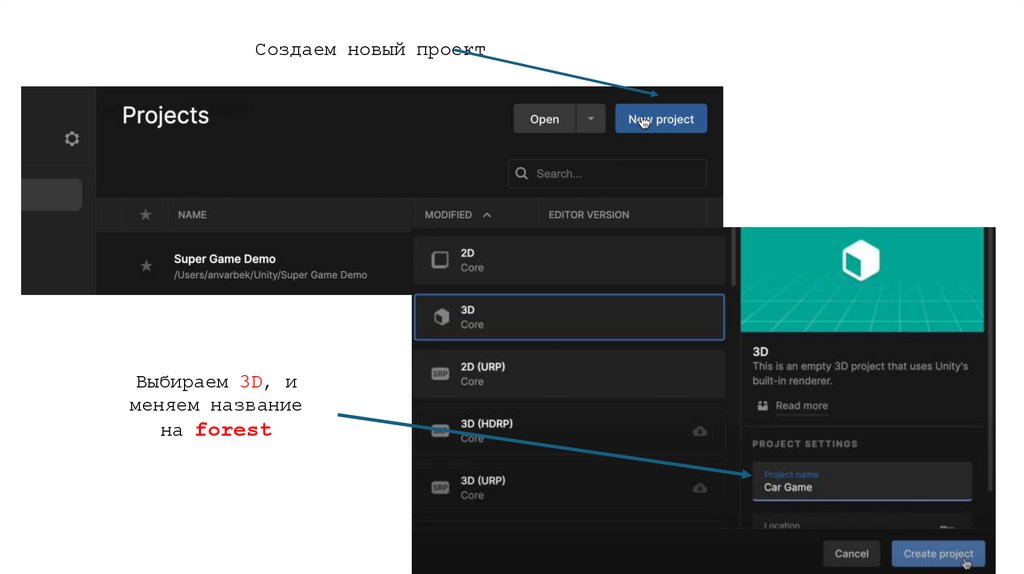Click the PROJECT SETTINGS label
Screen dimensions: 1024x574
(805, 444)
